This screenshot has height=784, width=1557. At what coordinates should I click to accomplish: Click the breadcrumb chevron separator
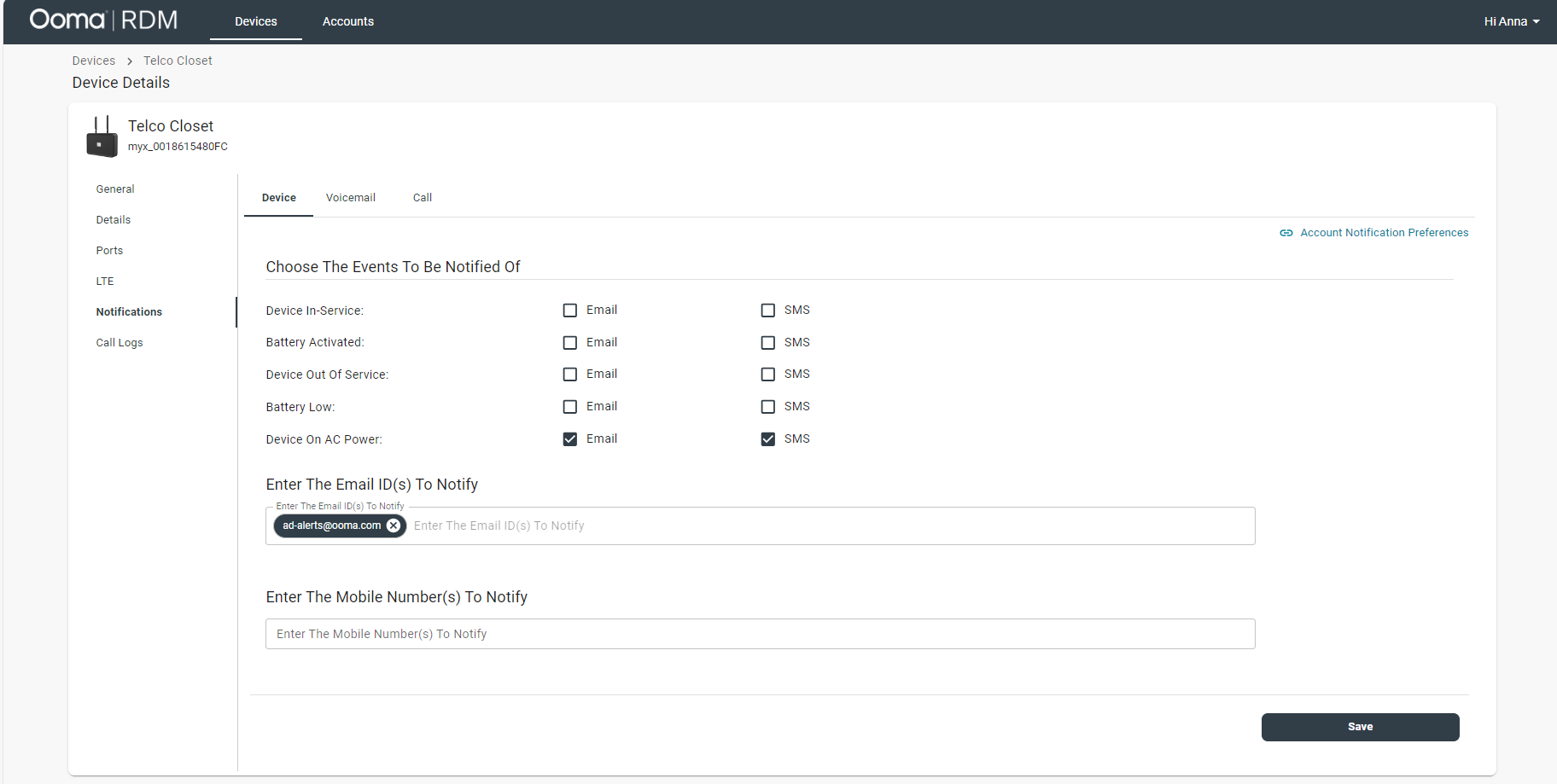tap(130, 61)
